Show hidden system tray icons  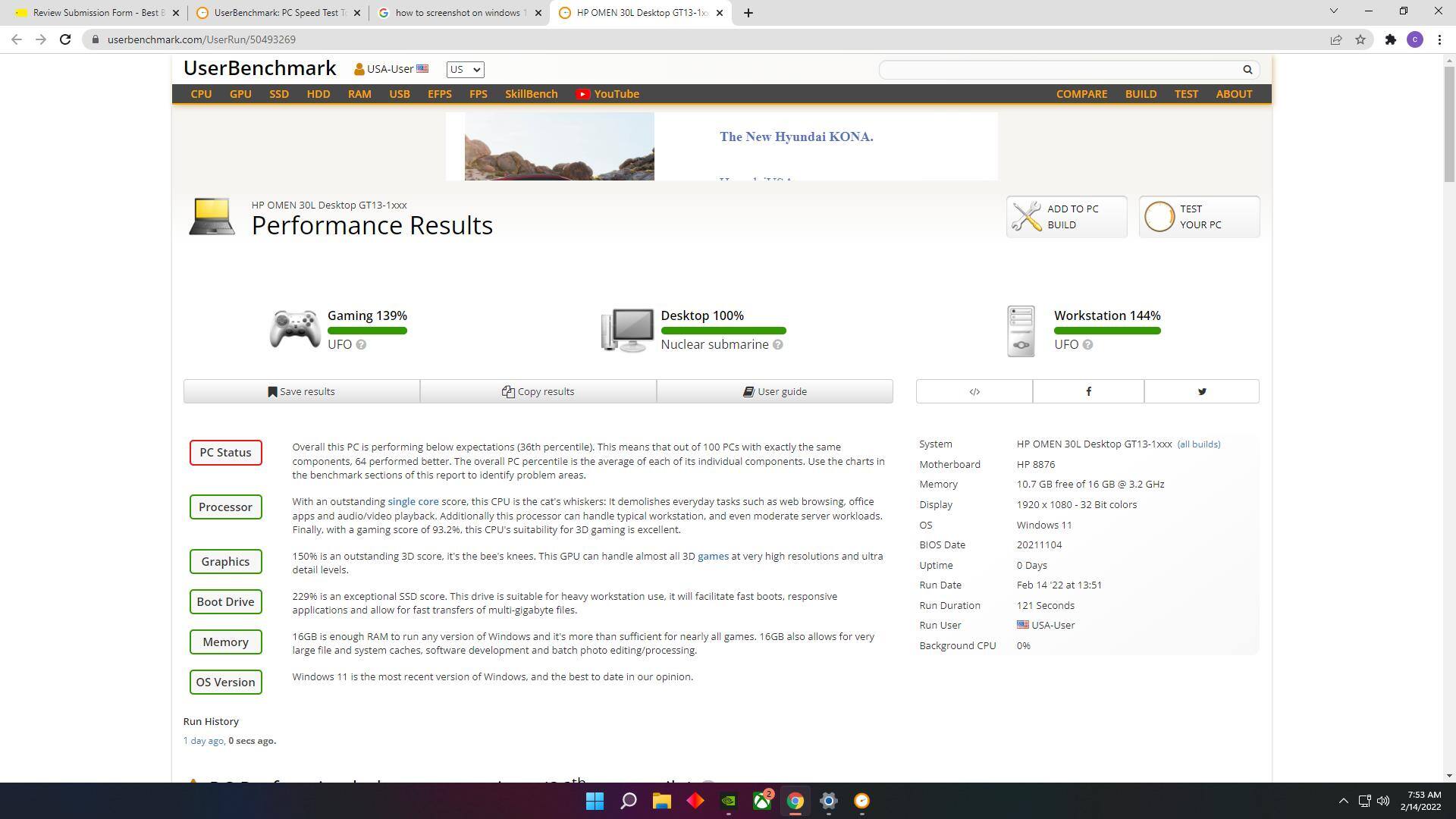coord(1343,801)
